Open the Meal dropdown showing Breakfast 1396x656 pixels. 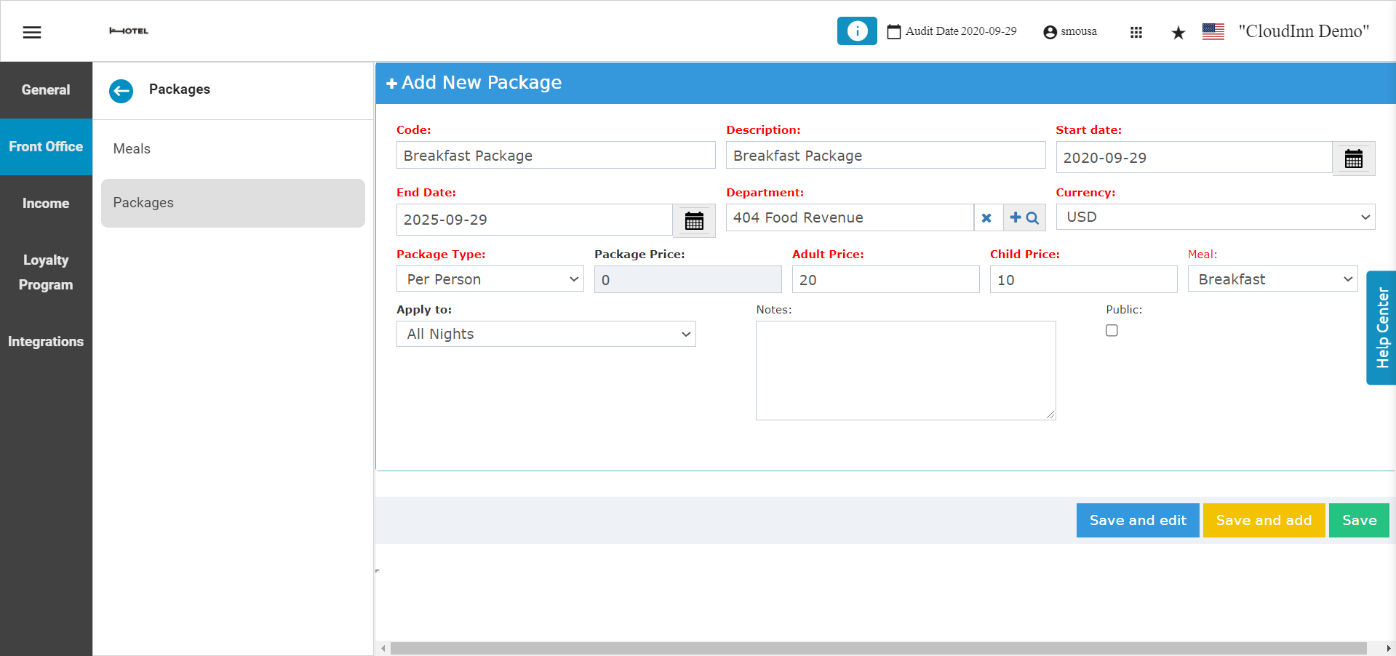[x=1273, y=279]
